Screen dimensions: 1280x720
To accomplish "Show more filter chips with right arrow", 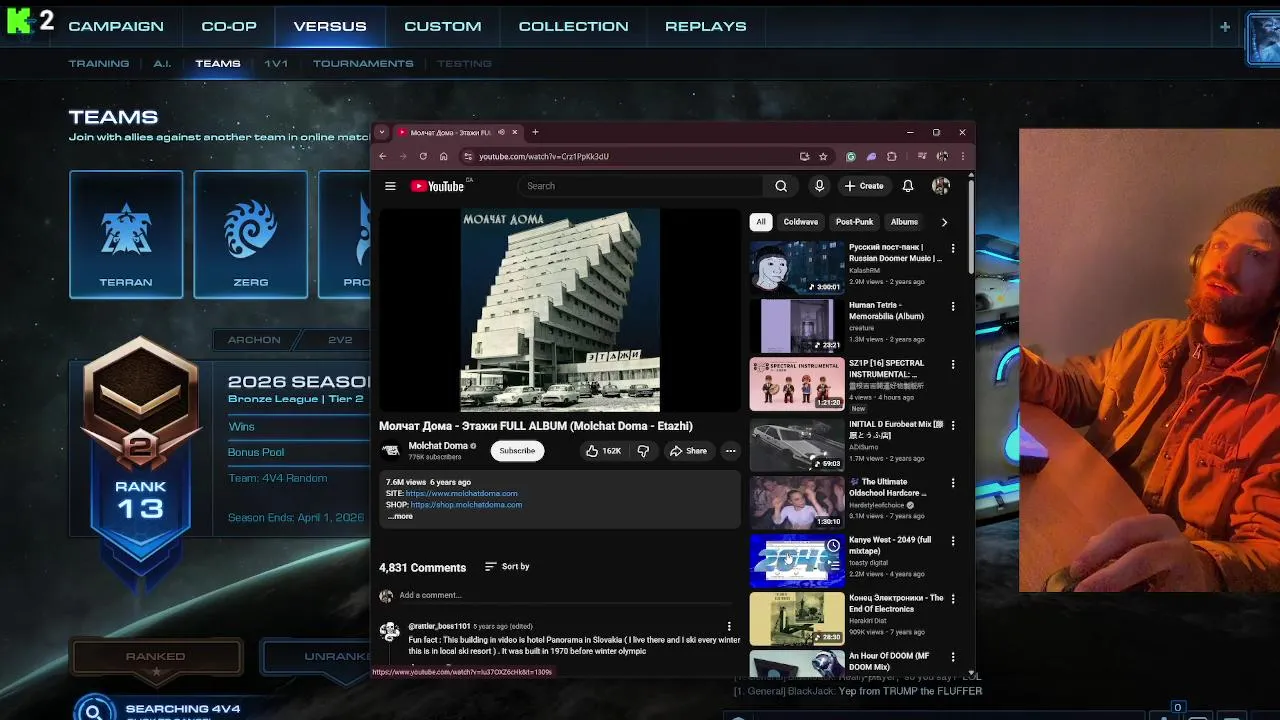I will (944, 222).
